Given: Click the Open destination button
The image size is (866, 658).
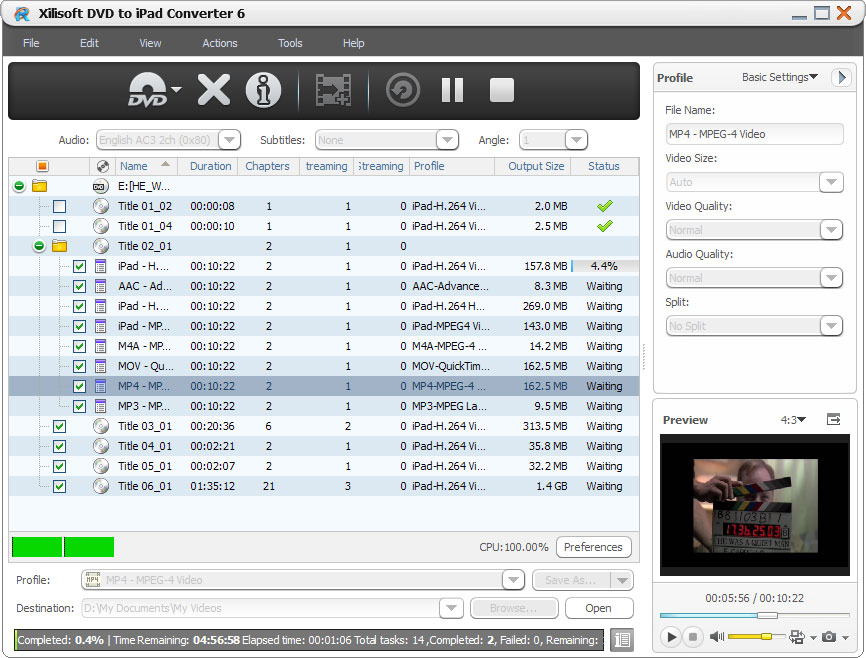Looking at the screenshot, I should [x=599, y=608].
